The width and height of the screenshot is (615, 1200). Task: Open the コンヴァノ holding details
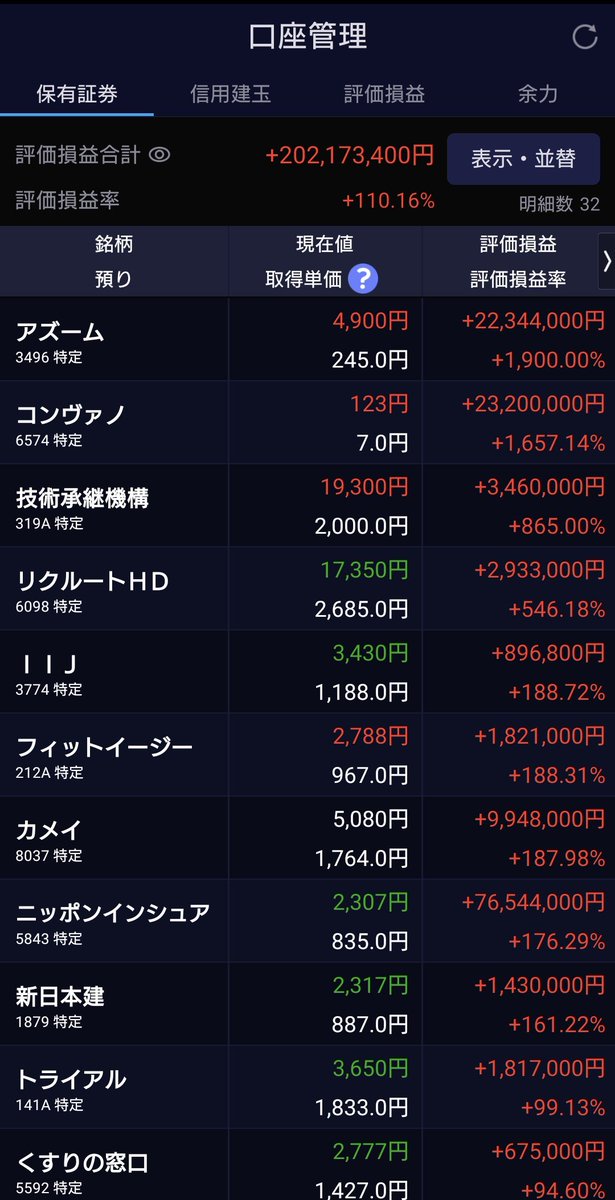click(x=307, y=422)
